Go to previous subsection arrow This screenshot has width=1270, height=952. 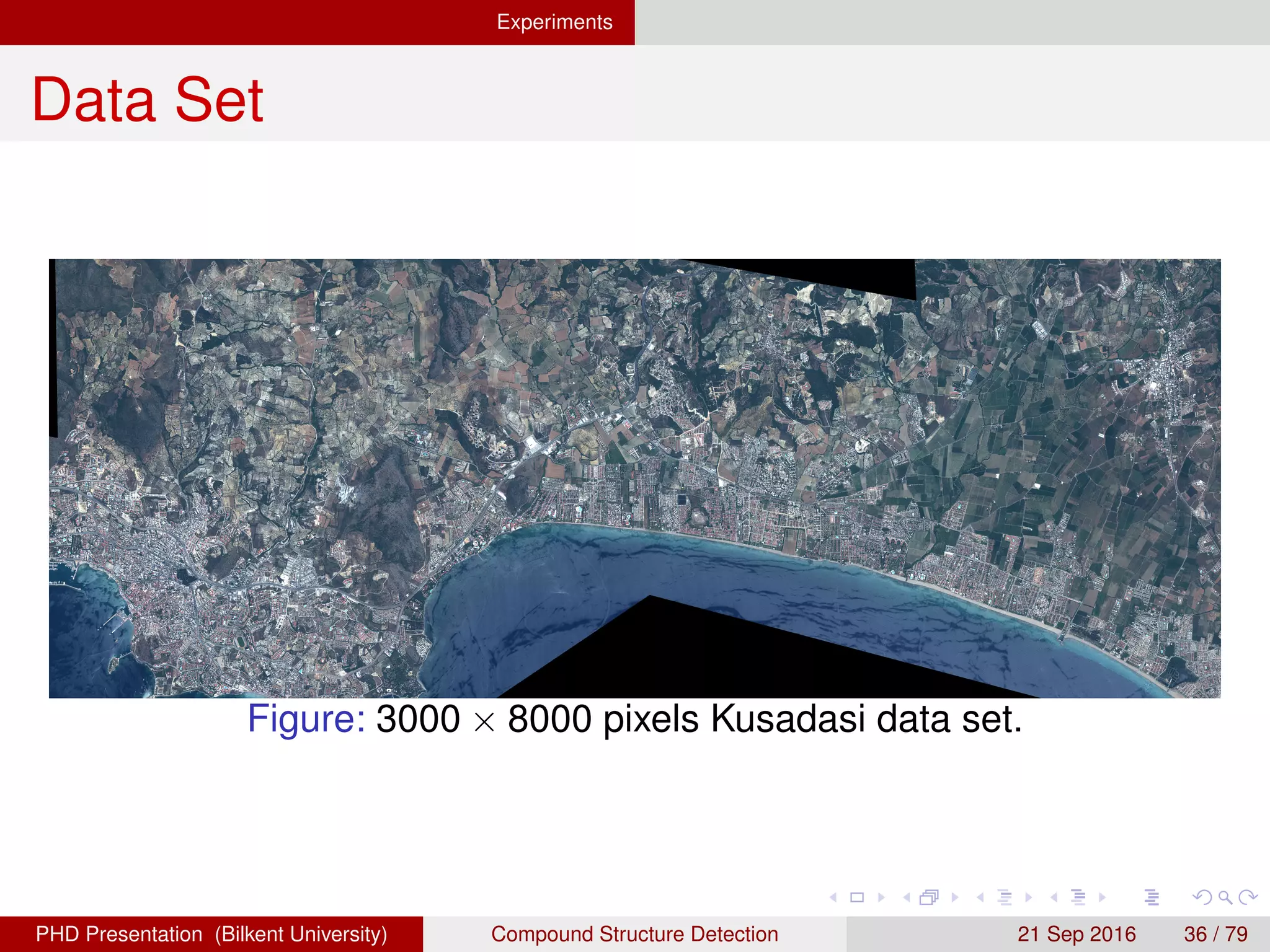(980, 897)
